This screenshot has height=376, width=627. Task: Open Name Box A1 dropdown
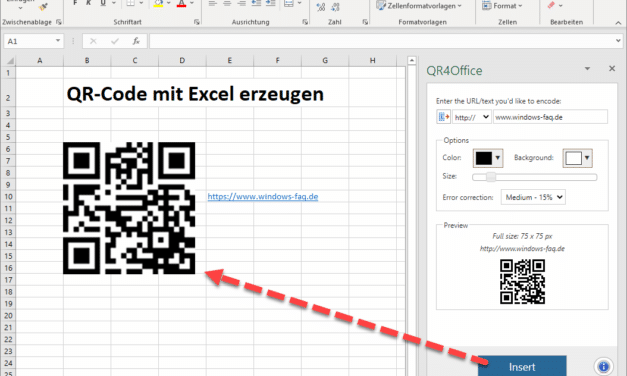click(58, 41)
